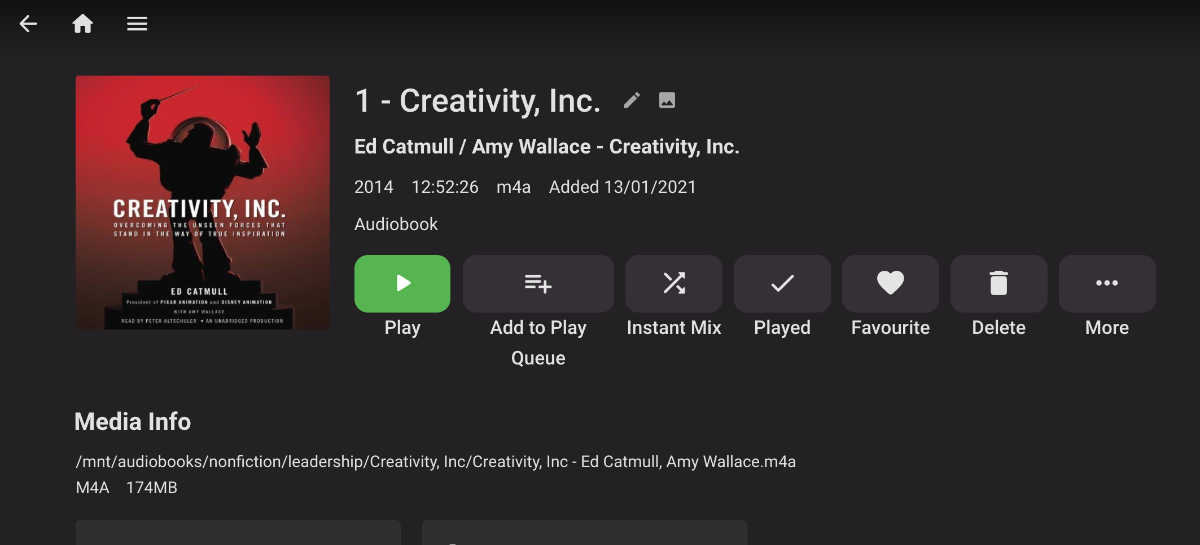Open the hamburger navigation menu
The height and width of the screenshot is (545, 1200).
tap(137, 24)
